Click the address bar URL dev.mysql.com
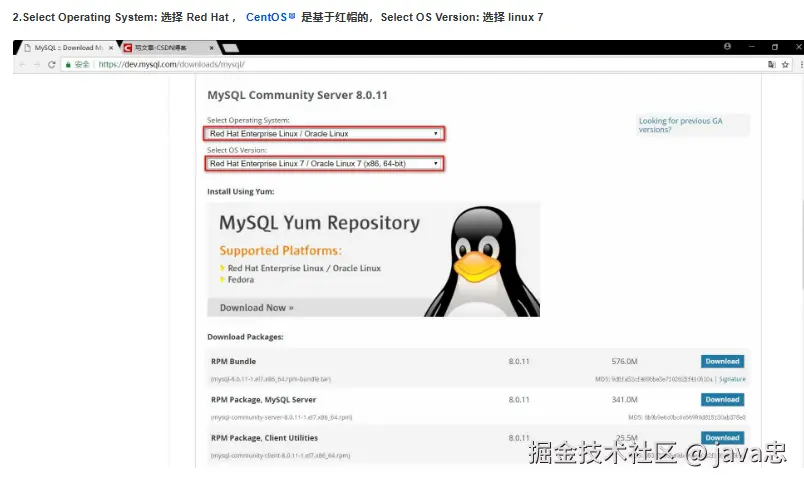804x484 pixels. click(171, 65)
